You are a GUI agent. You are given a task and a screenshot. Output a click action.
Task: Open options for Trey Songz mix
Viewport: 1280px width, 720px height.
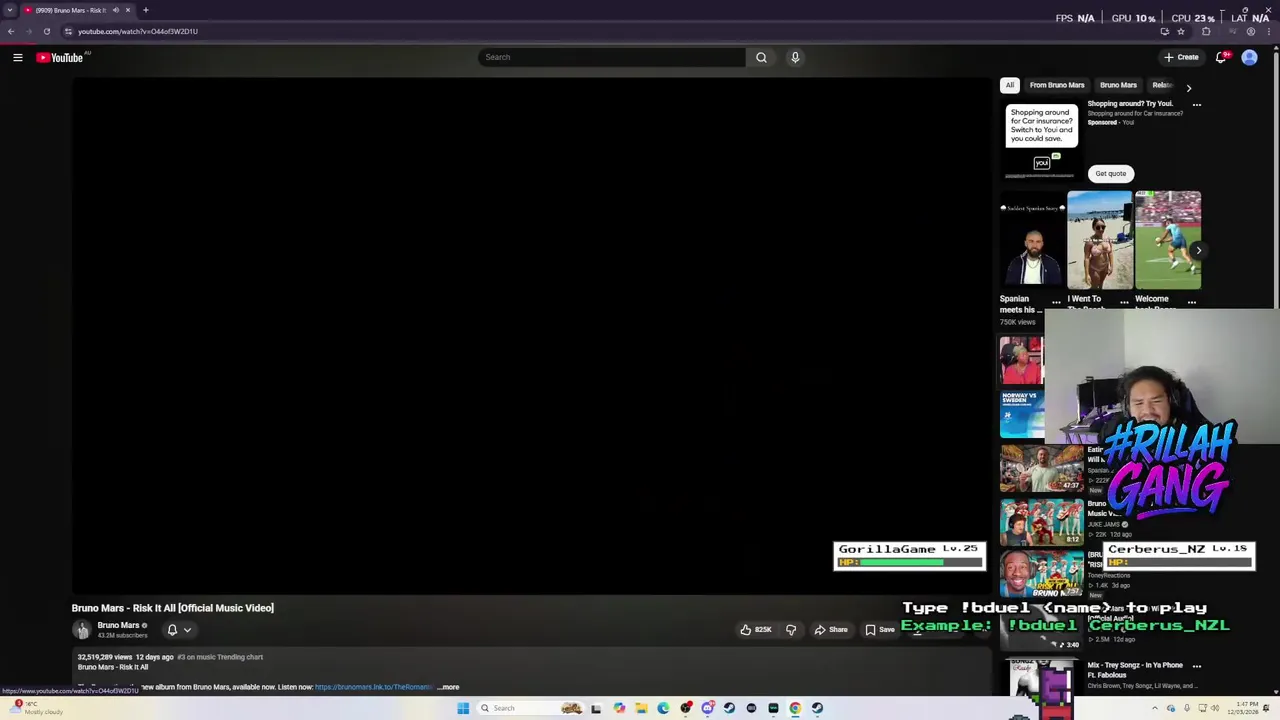tap(1196, 666)
